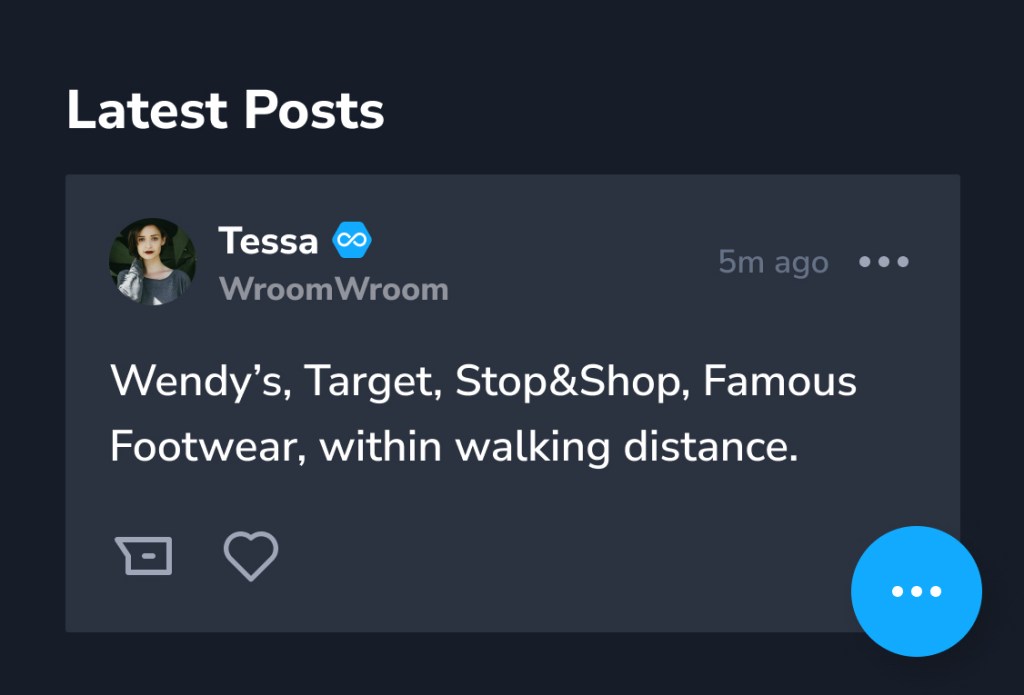The height and width of the screenshot is (695, 1024).
Task: Open comments using the speech bubble icon
Action: [x=144, y=556]
